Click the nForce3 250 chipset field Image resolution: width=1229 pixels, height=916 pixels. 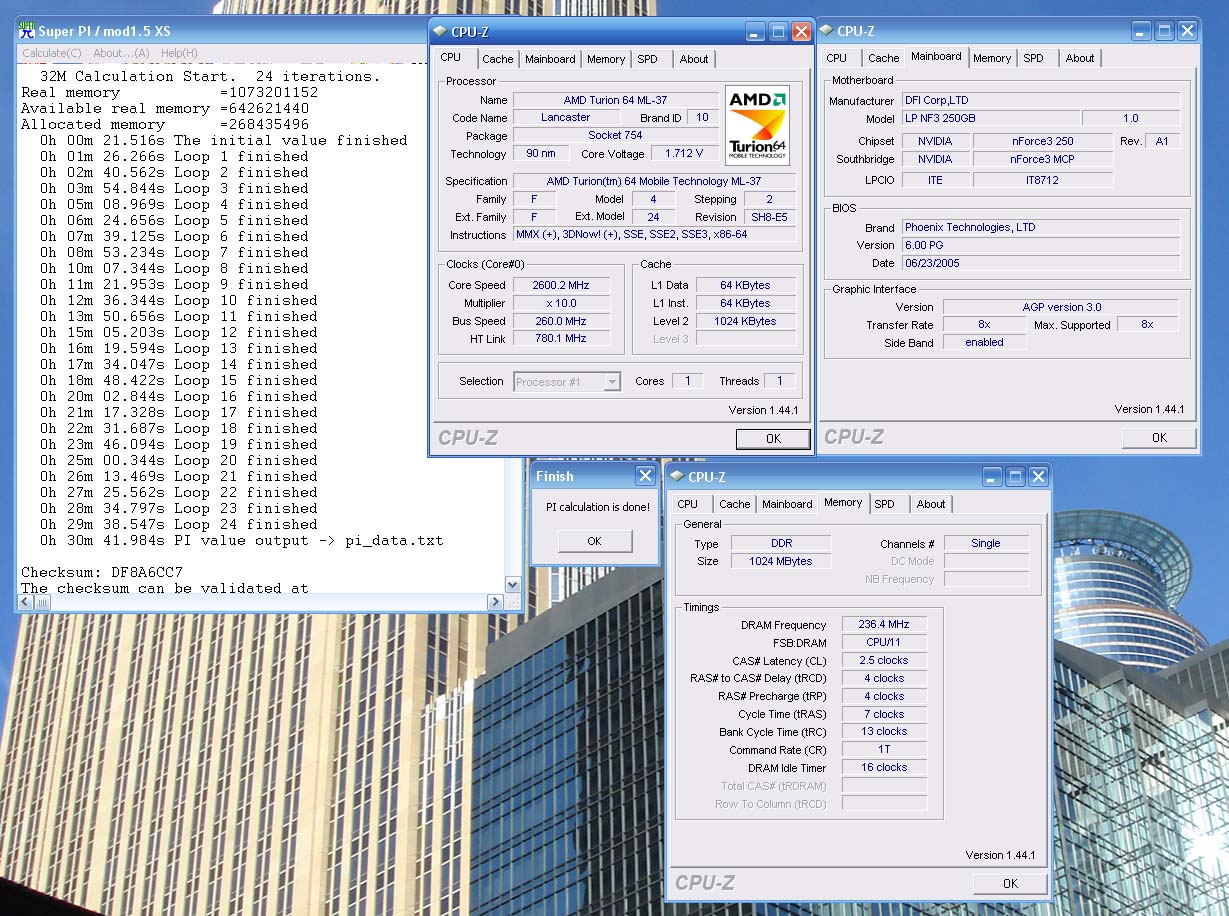pyautogui.click(x=1043, y=141)
